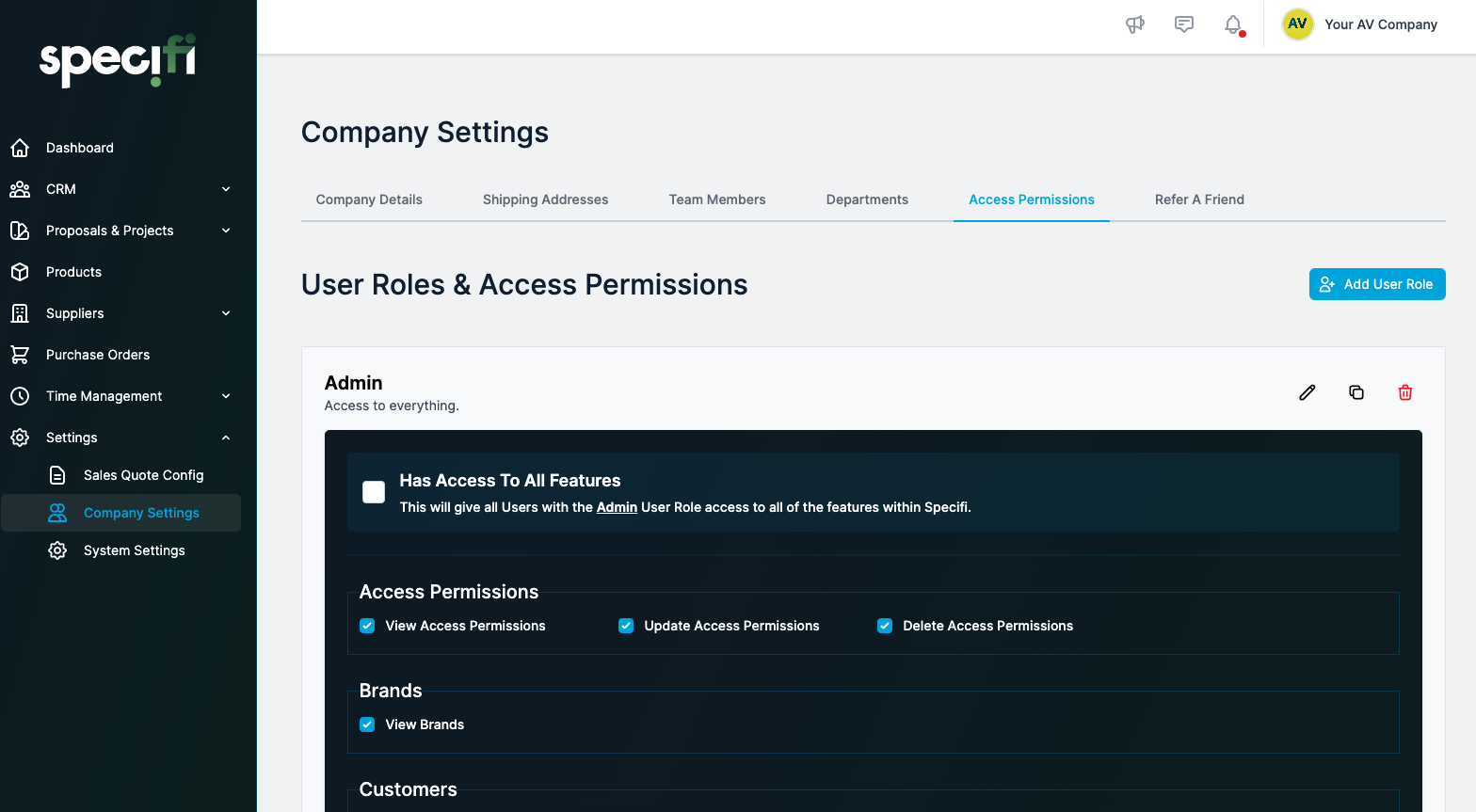
Task: Click the Settings gear icon
Action: [20, 438]
